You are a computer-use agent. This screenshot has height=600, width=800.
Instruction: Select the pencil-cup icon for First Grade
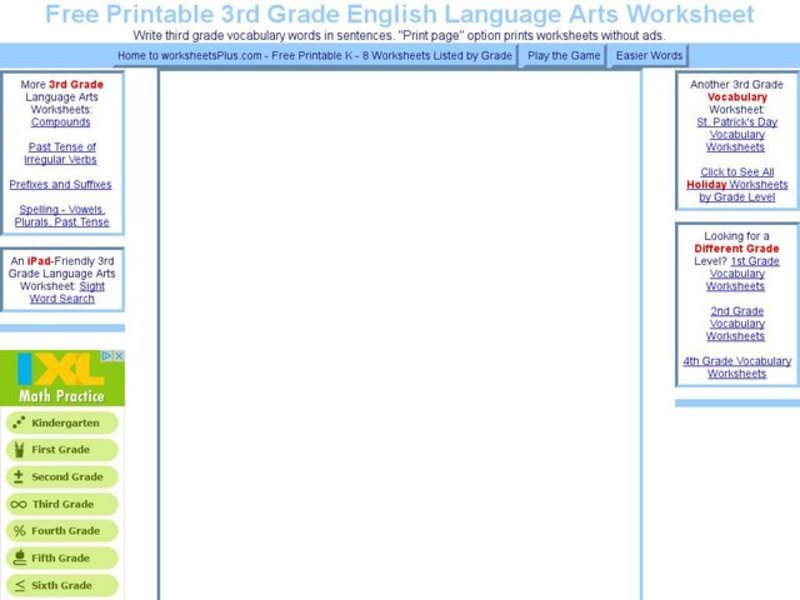pyautogui.click(x=19, y=450)
